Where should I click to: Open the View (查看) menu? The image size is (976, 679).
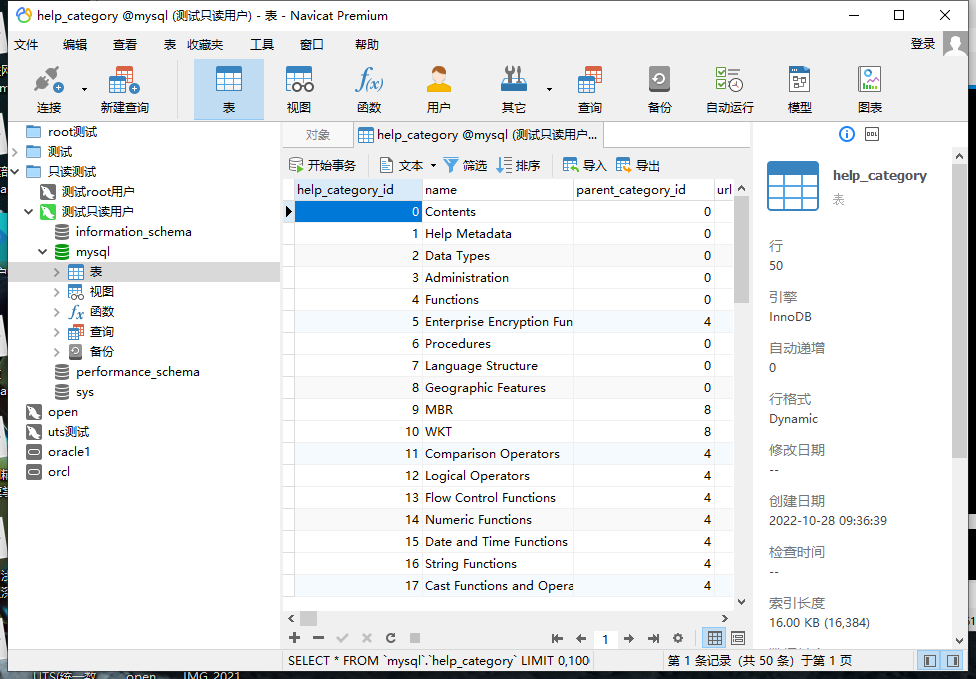click(x=124, y=45)
